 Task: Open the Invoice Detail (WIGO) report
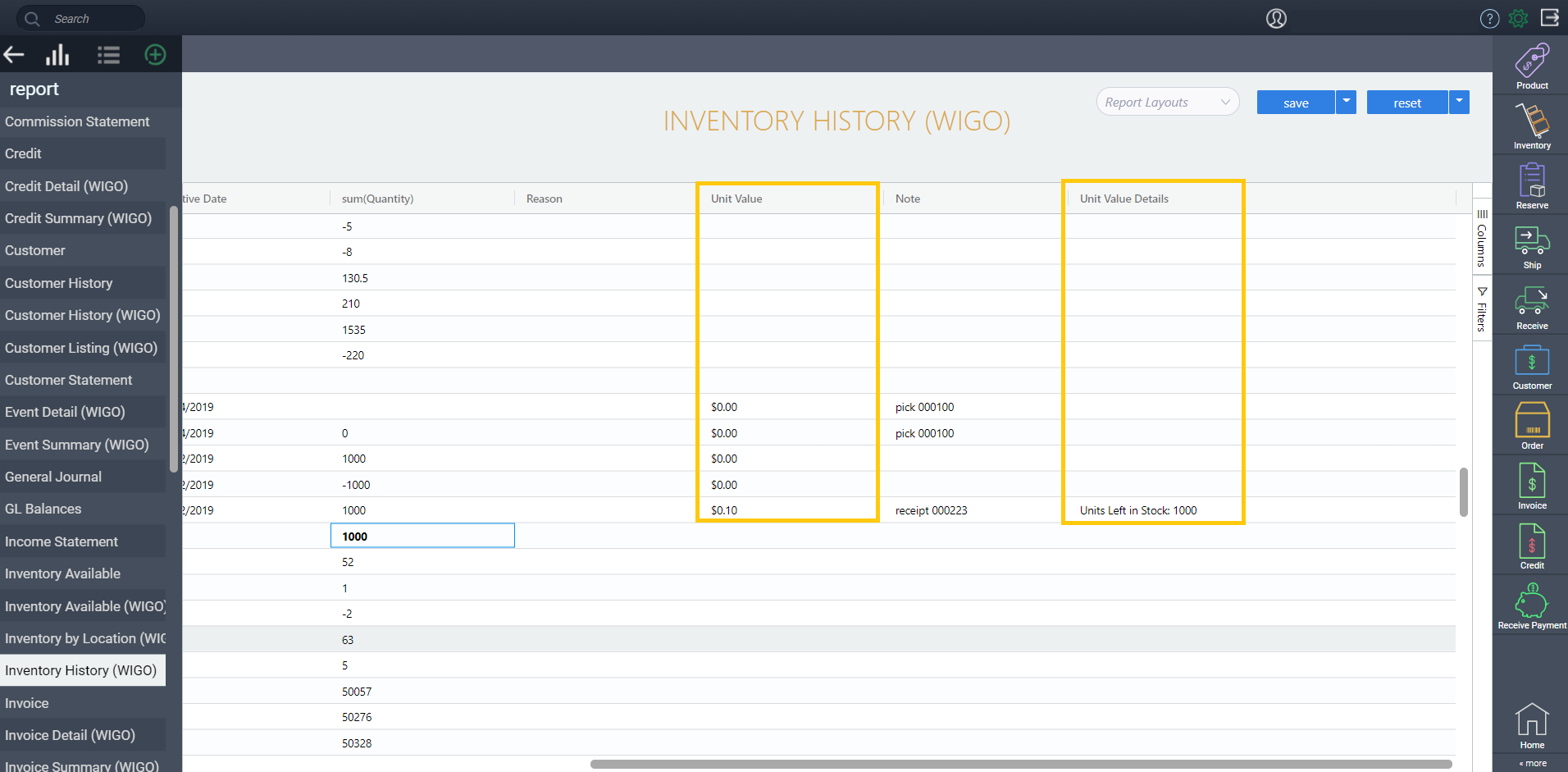pyautogui.click(x=83, y=735)
